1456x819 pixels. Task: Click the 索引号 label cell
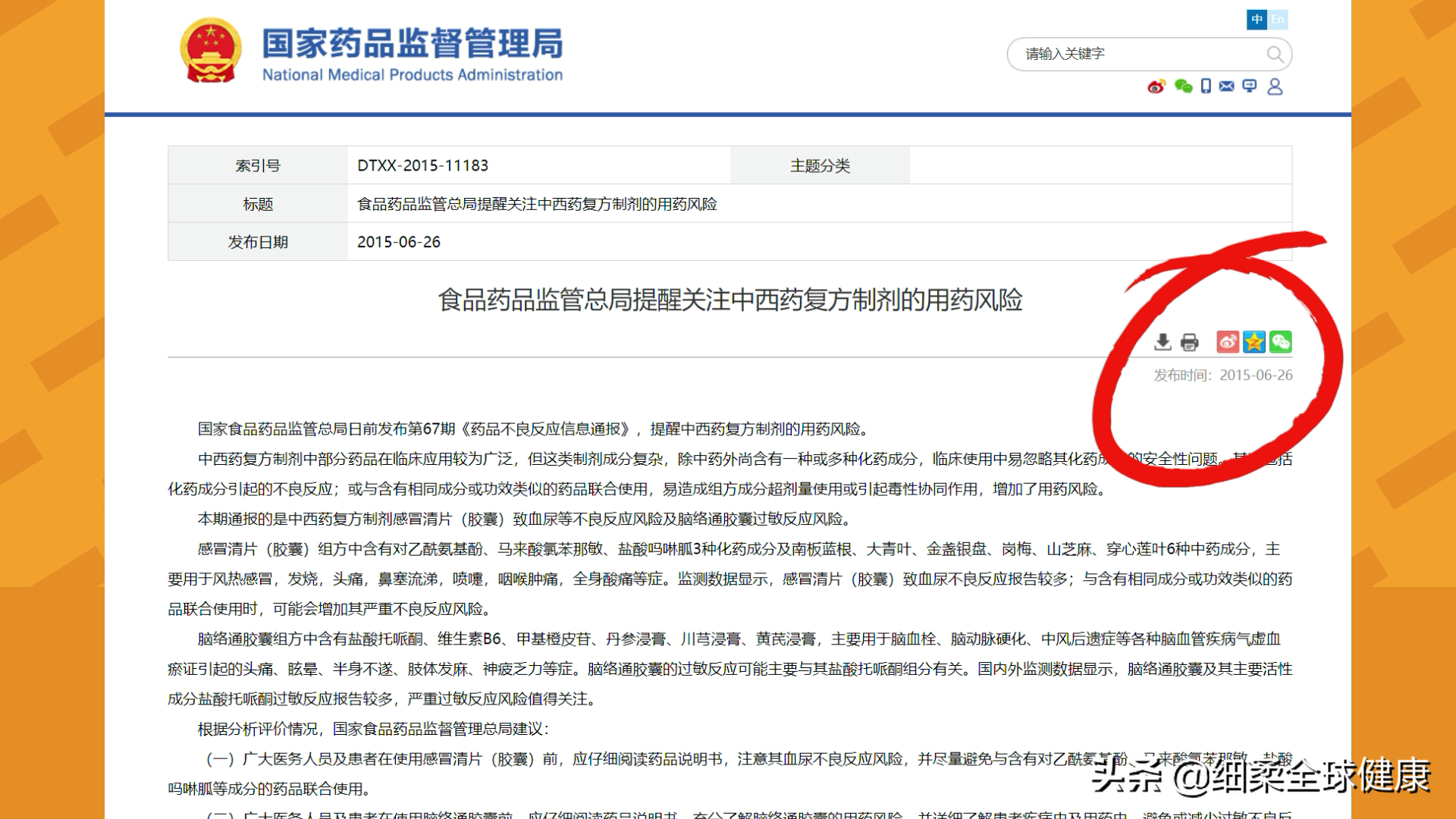pos(258,165)
